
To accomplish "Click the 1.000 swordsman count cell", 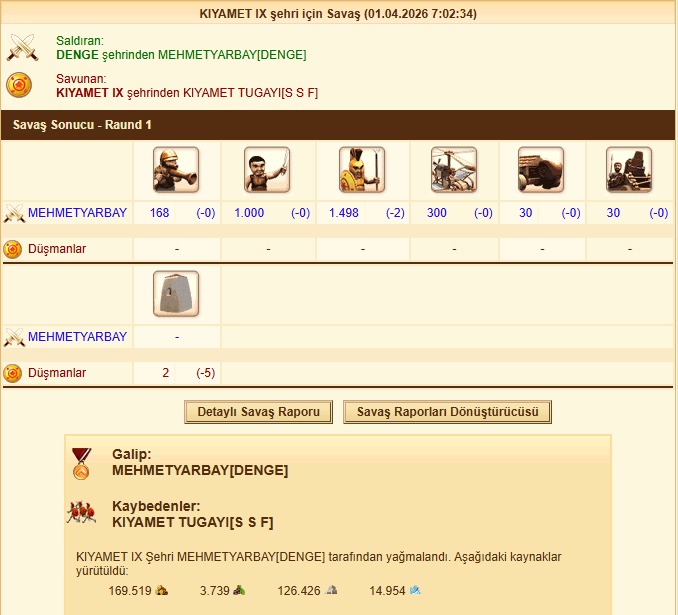I will (249, 213).
